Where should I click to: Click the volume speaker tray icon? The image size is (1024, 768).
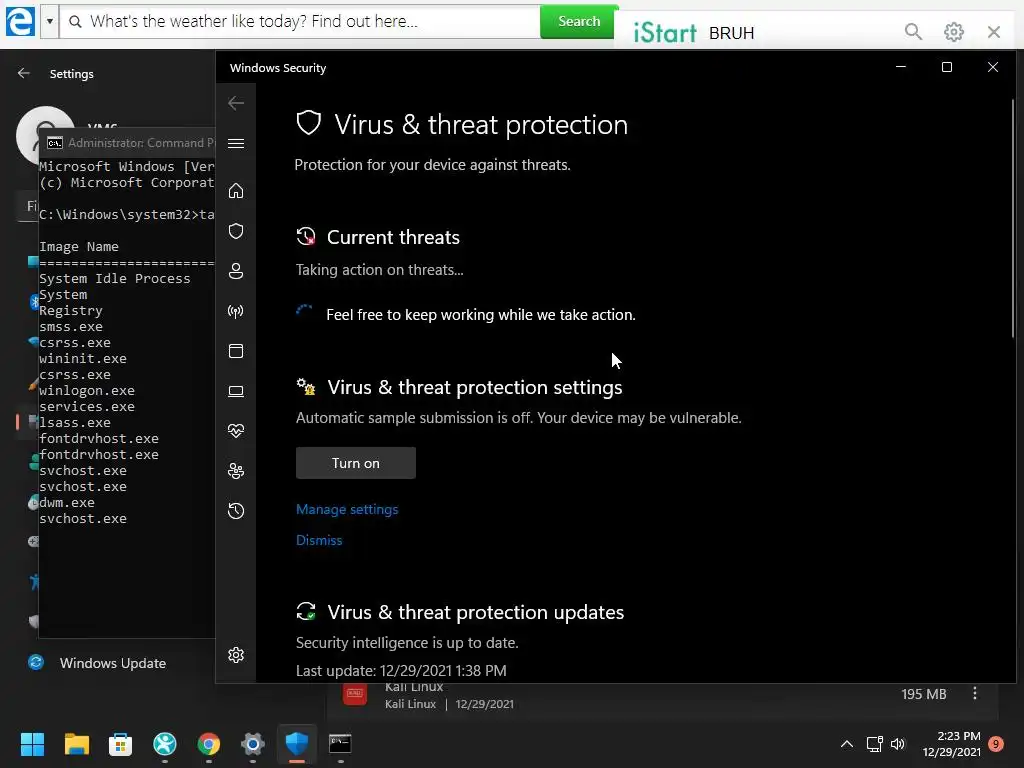pos(899,744)
